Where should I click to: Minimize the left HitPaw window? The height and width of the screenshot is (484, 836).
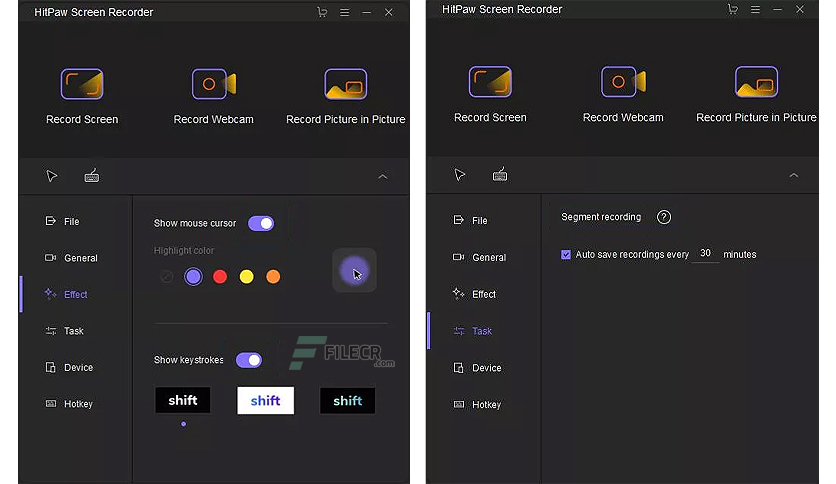366,12
